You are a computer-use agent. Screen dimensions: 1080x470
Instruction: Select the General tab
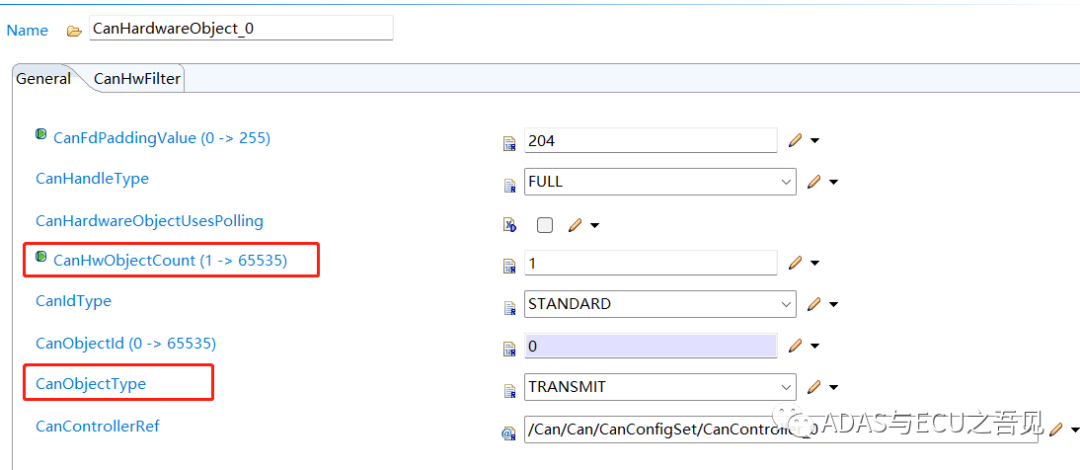point(43,78)
